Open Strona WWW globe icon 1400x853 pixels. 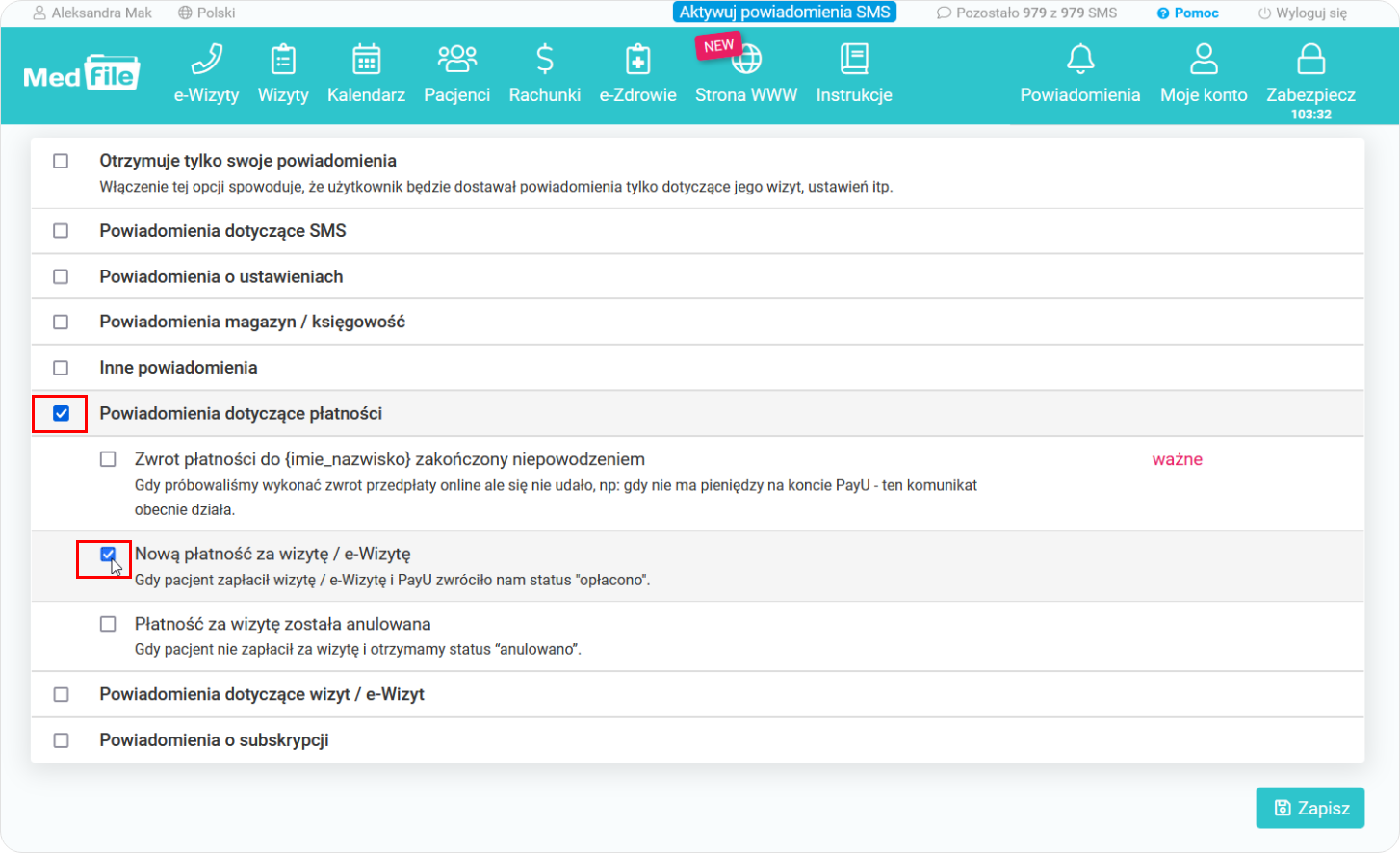click(746, 59)
